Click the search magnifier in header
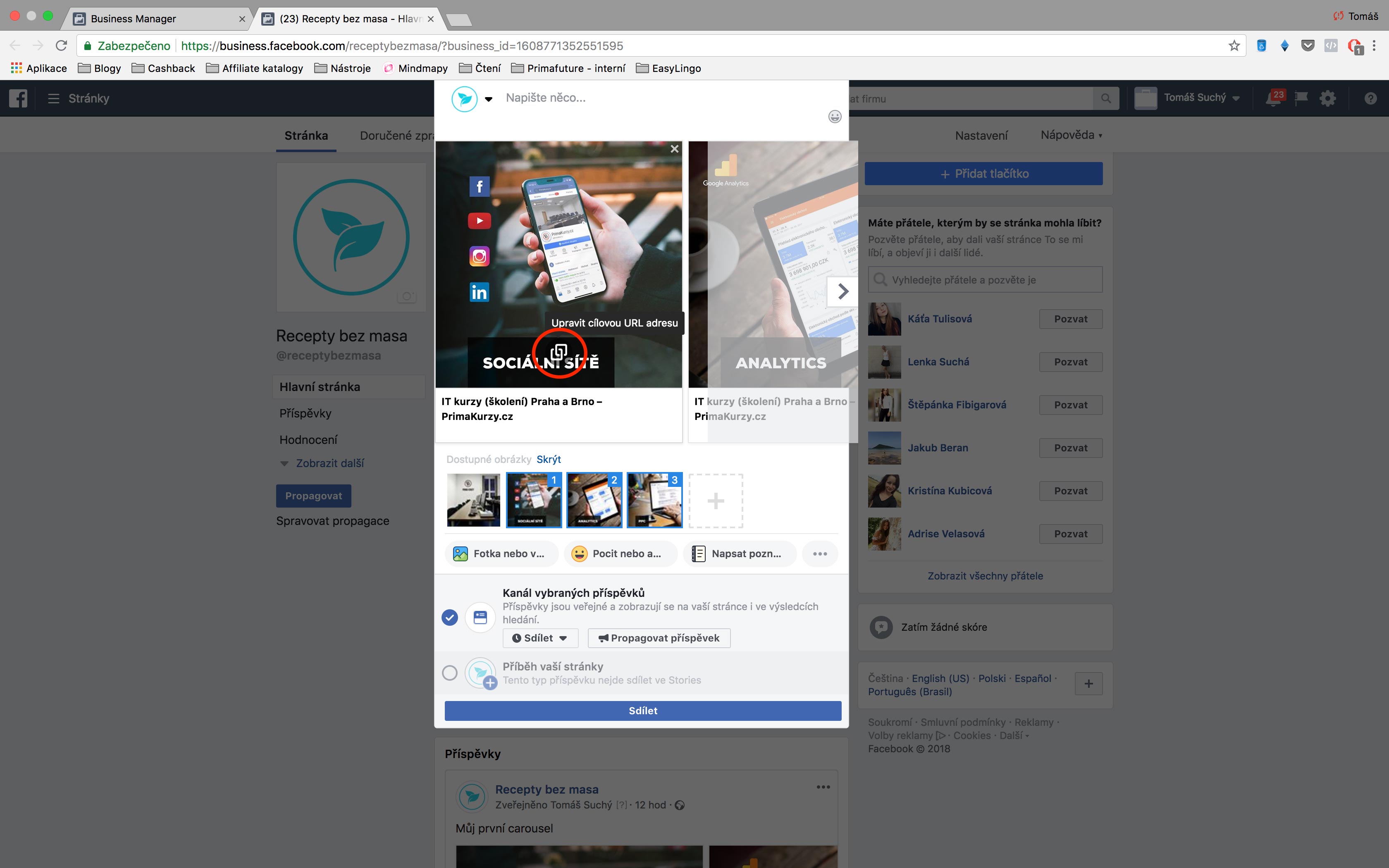 tap(1105, 98)
